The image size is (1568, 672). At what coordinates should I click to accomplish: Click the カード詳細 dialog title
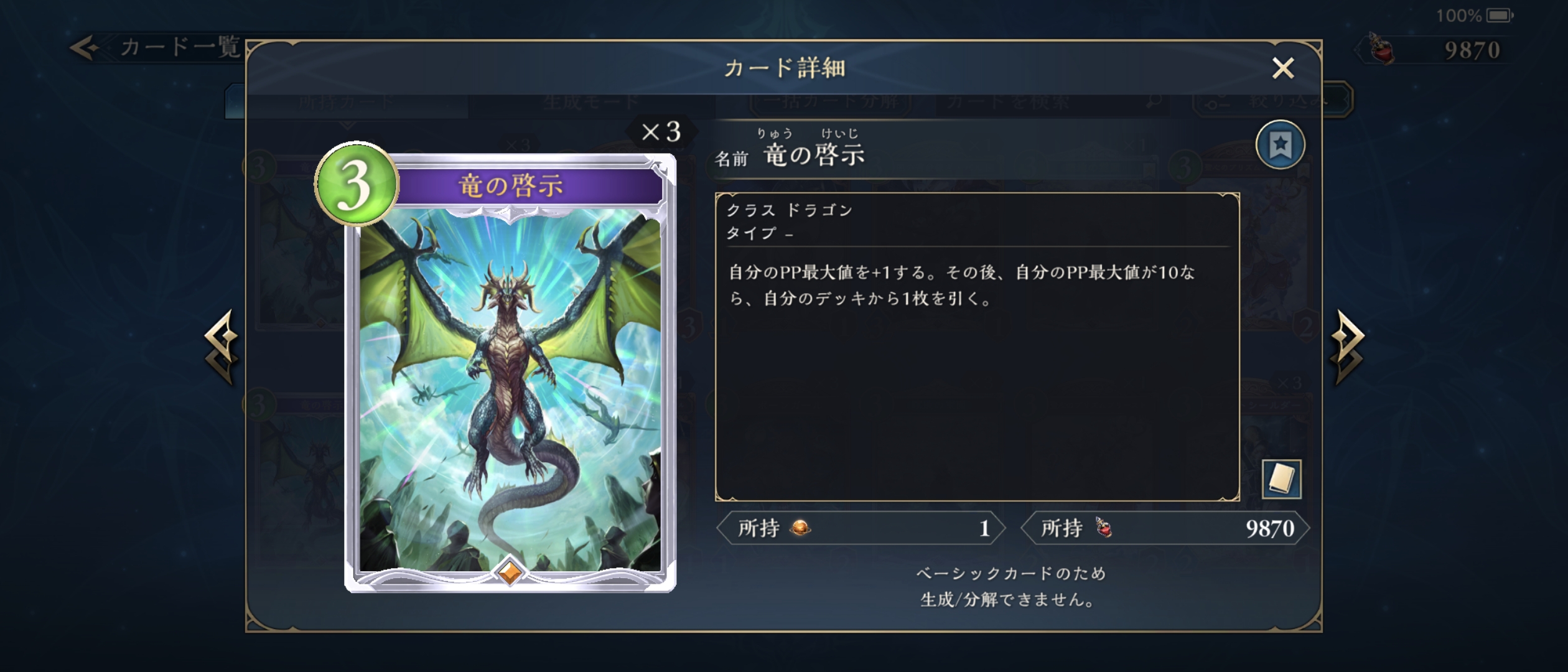[x=784, y=68]
